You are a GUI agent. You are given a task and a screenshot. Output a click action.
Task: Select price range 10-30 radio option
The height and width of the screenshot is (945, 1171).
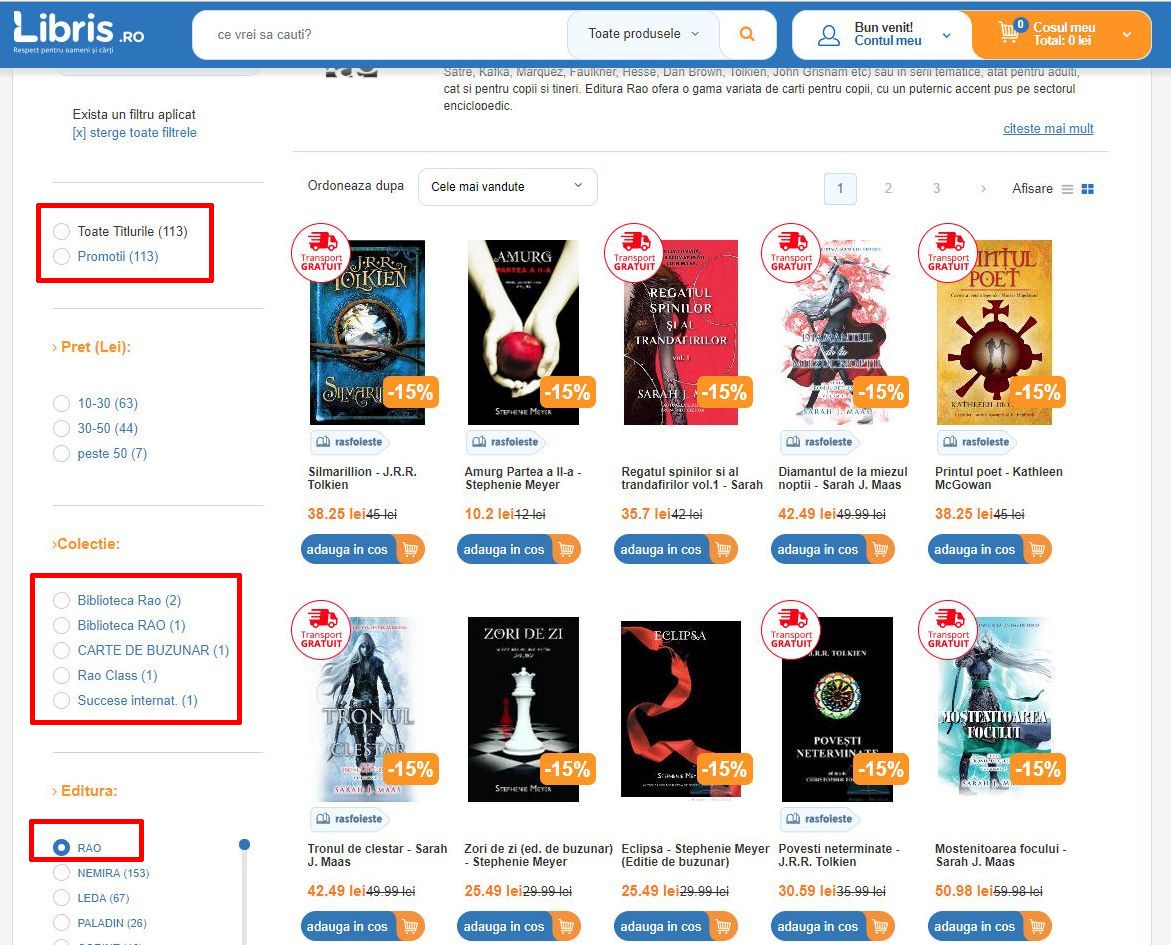(x=61, y=403)
